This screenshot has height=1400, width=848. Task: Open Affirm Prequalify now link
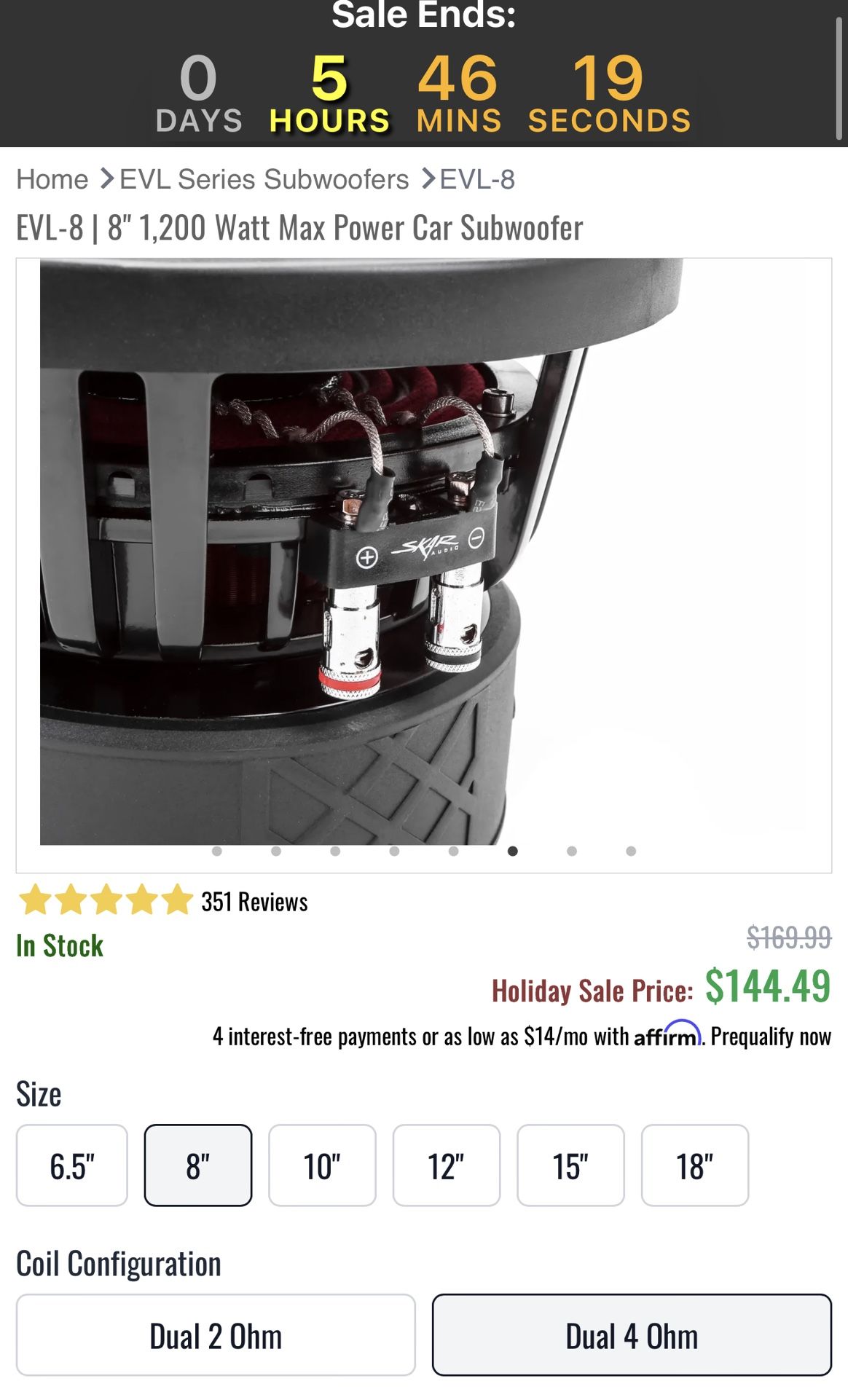771,1036
